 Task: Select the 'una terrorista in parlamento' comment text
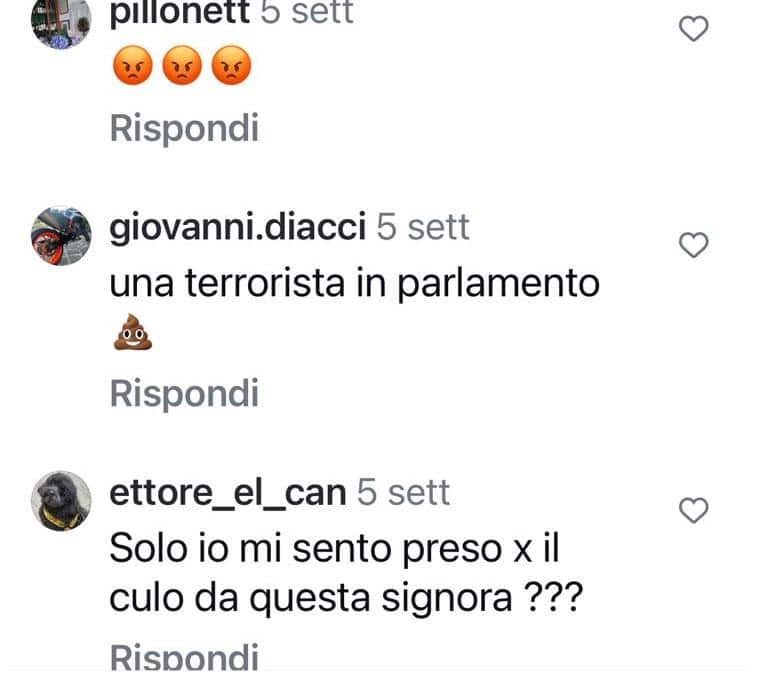click(x=355, y=284)
